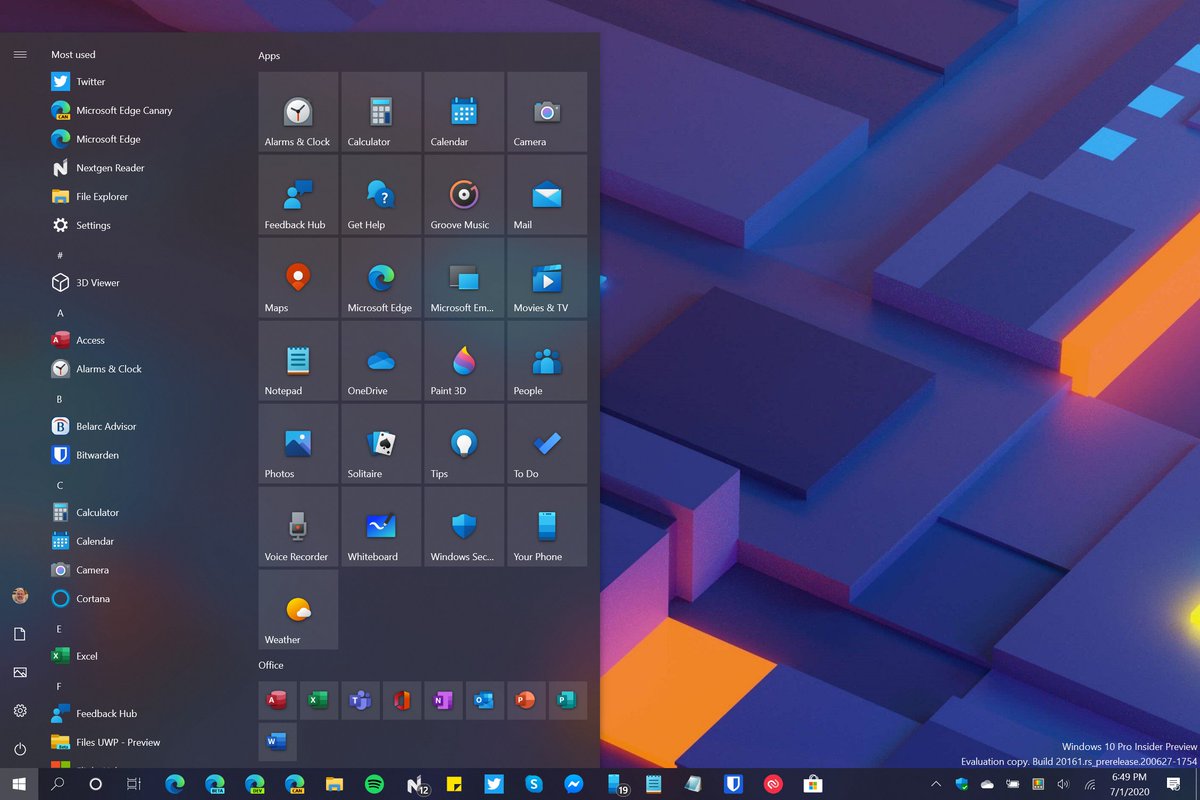
Task: Open the Publisher tile in Office group
Action: tap(568, 700)
